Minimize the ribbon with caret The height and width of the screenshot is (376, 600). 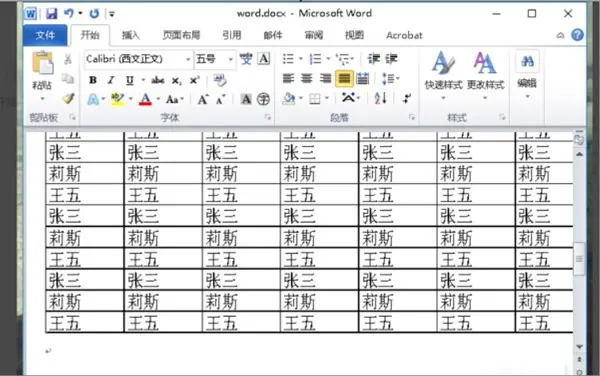pyautogui.click(x=560, y=36)
